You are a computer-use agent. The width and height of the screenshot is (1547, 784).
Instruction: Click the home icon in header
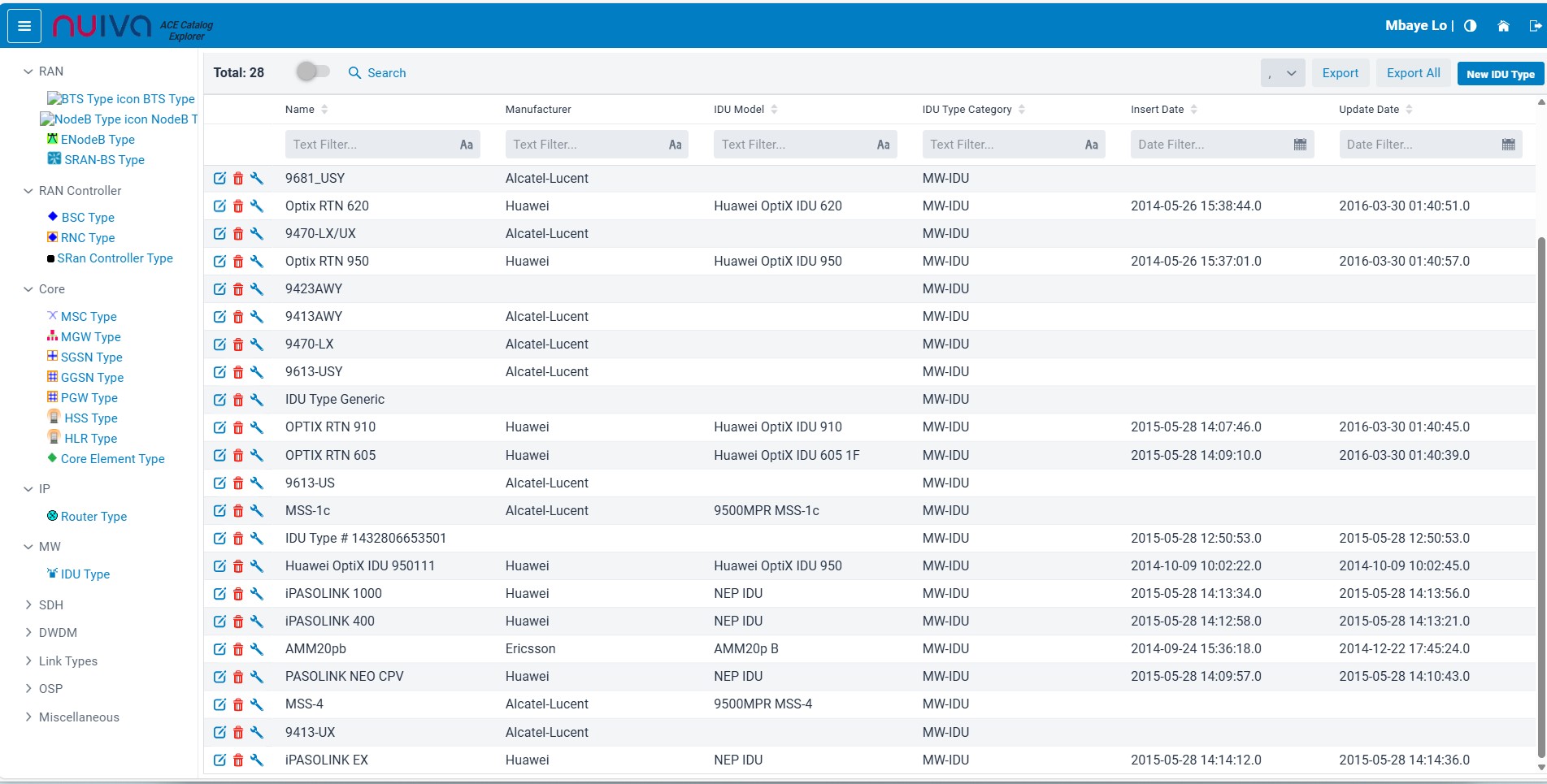coord(1503,26)
